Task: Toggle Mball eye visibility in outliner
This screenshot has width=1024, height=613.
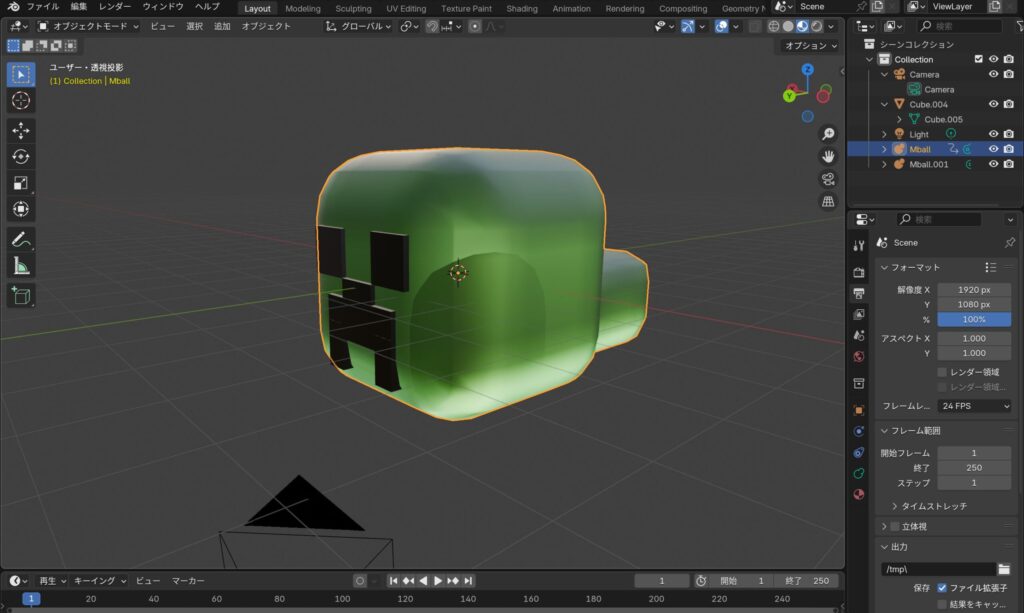Action: (x=993, y=149)
